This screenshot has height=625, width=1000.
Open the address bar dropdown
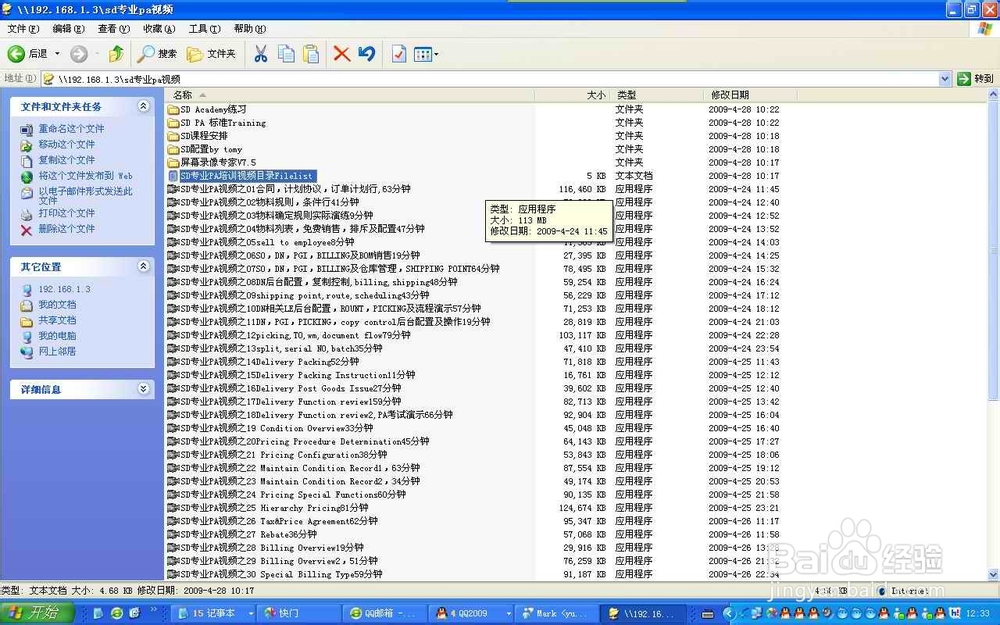[944, 78]
